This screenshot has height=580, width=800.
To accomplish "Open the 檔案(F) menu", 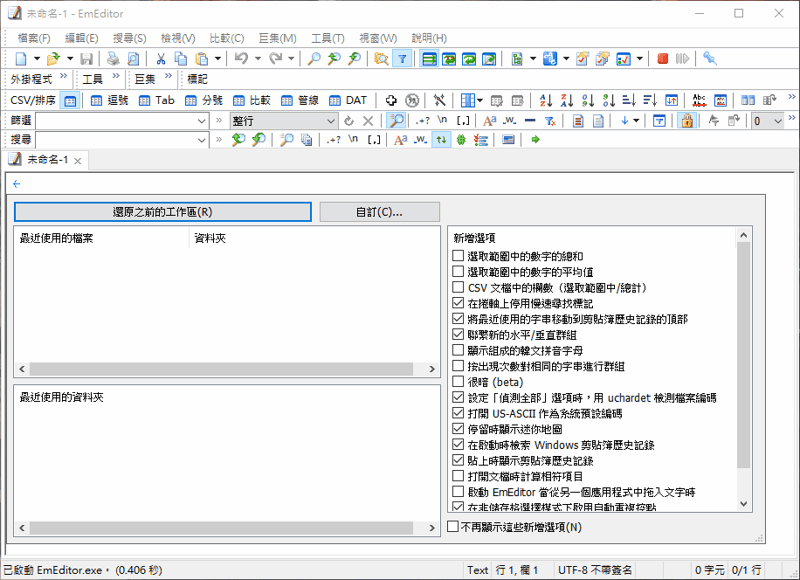I will click(x=34, y=38).
